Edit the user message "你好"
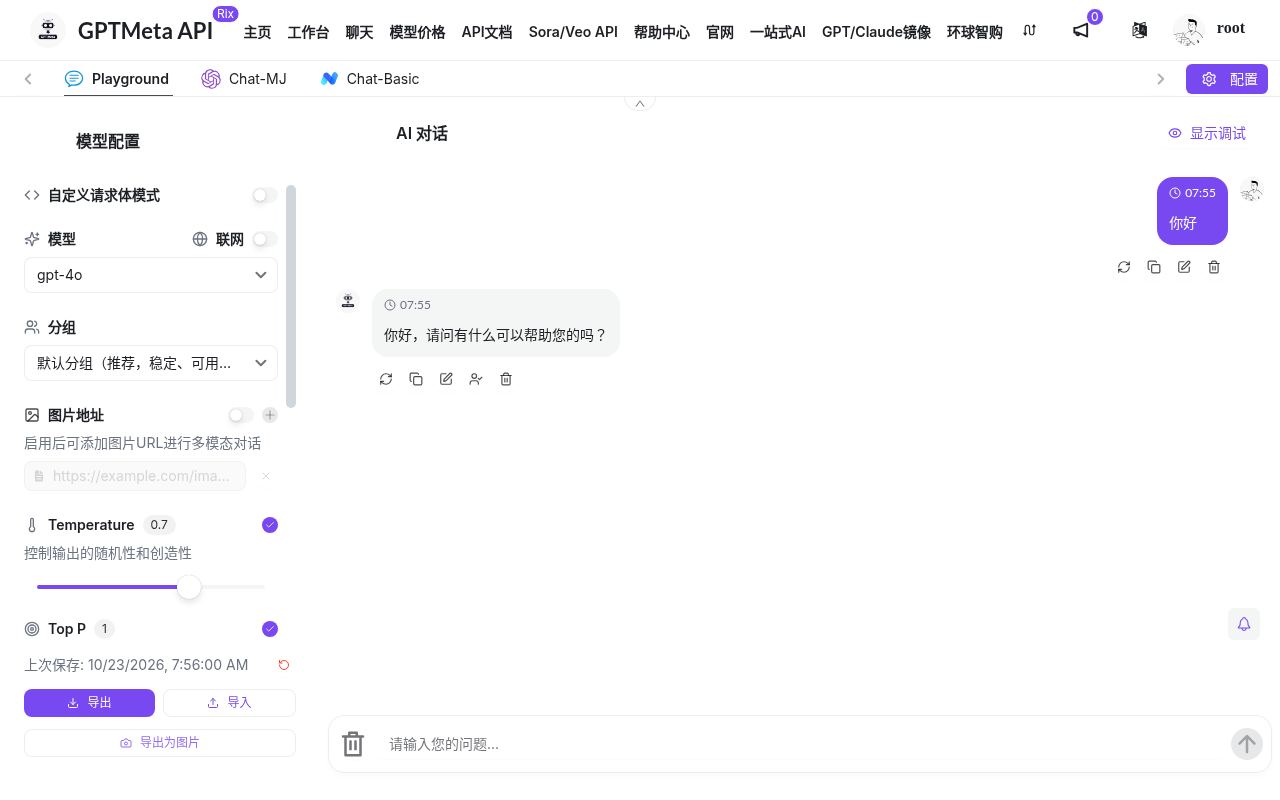Image resolution: width=1280 pixels, height=800 pixels. 1184,267
